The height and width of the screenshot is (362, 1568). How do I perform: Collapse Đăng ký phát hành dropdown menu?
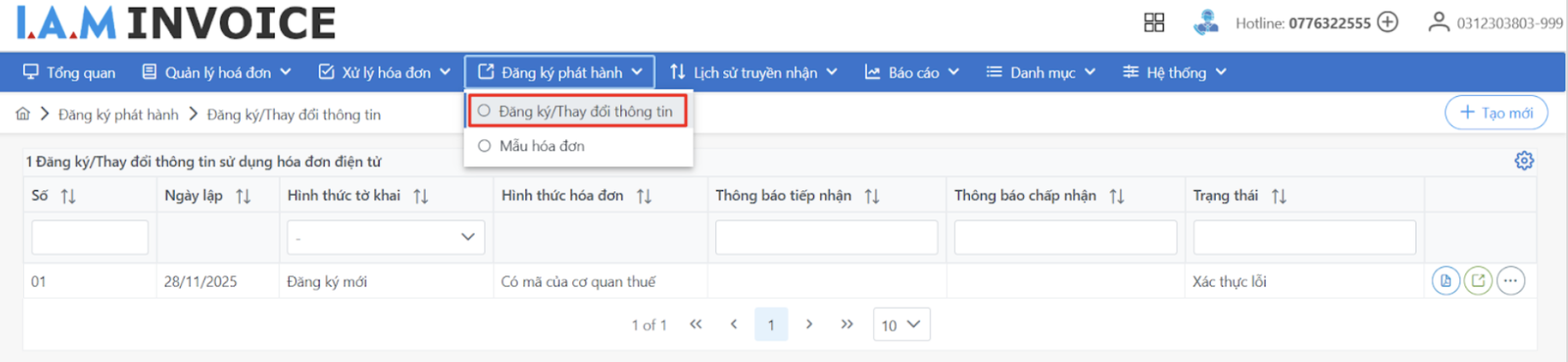click(560, 73)
